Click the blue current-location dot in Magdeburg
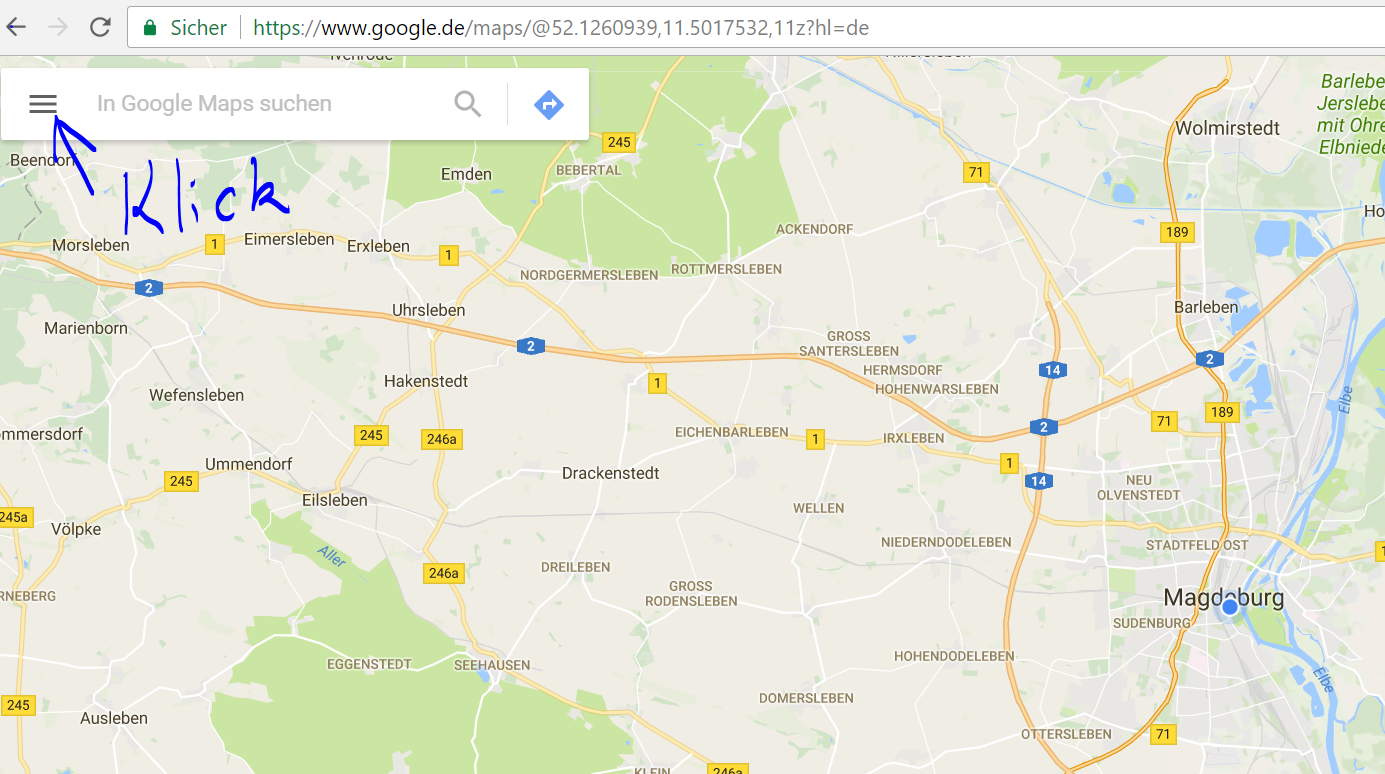The width and height of the screenshot is (1385, 774). point(1230,607)
